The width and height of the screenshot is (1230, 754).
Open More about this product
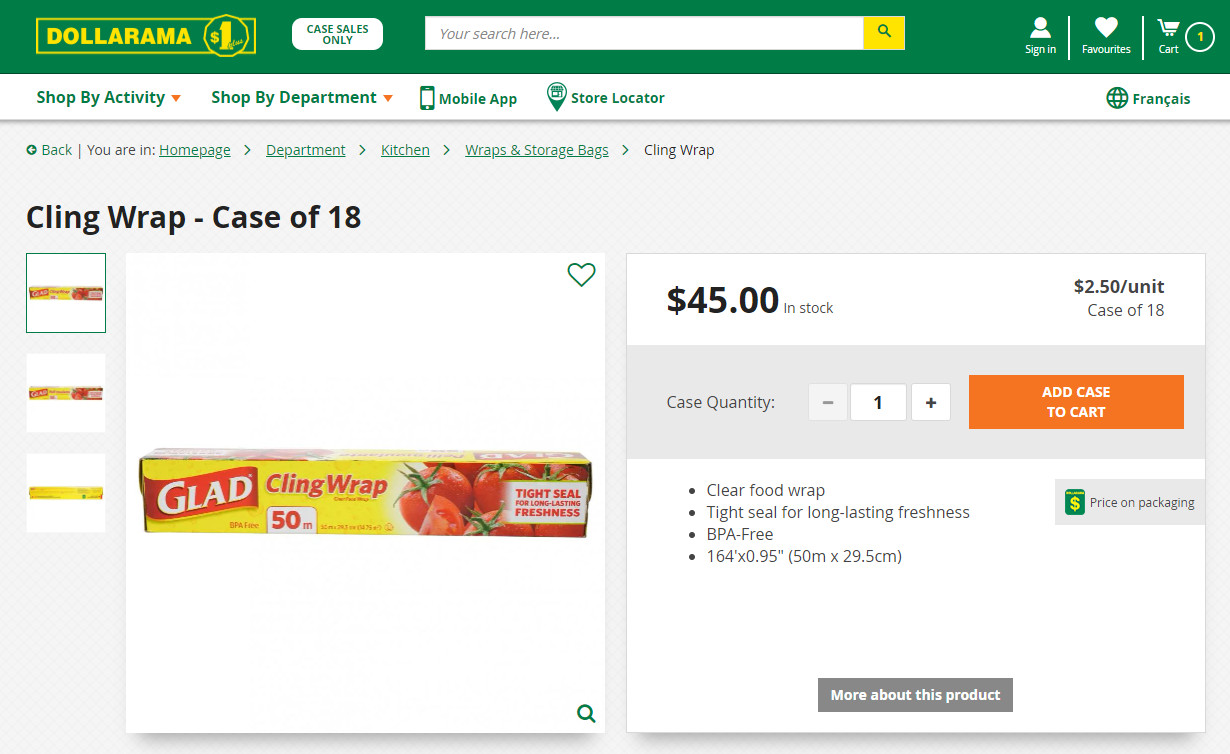(x=915, y=694)
